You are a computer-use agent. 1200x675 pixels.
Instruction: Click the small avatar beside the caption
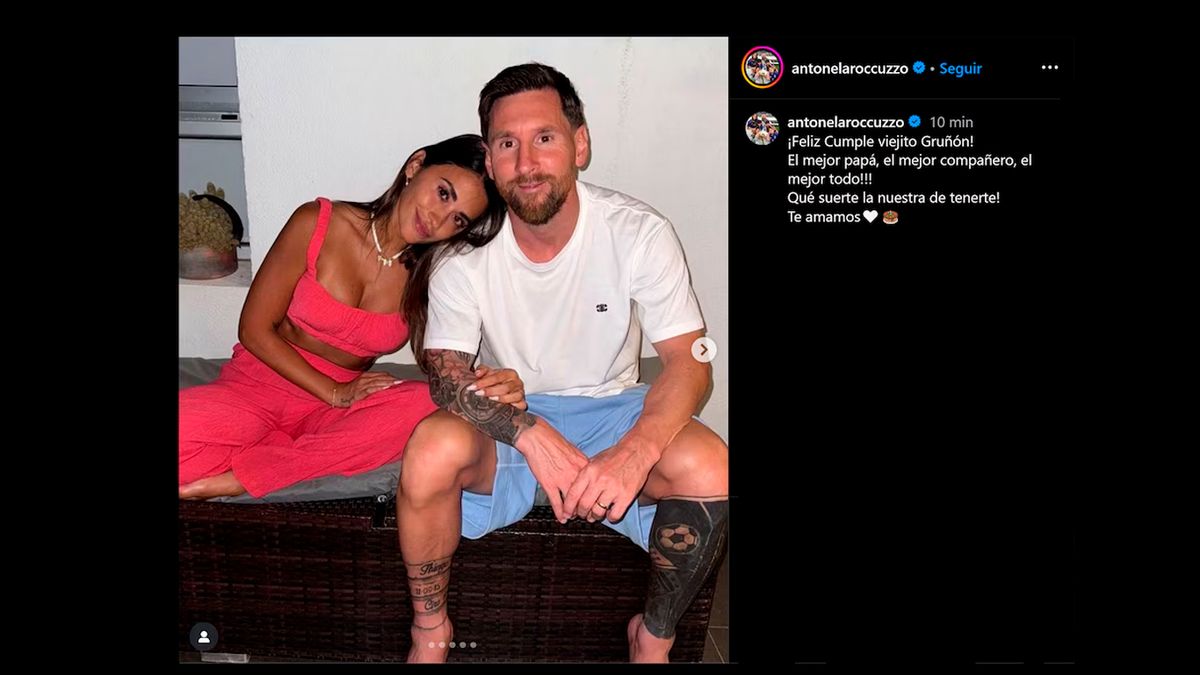click(x=762, y=128)
